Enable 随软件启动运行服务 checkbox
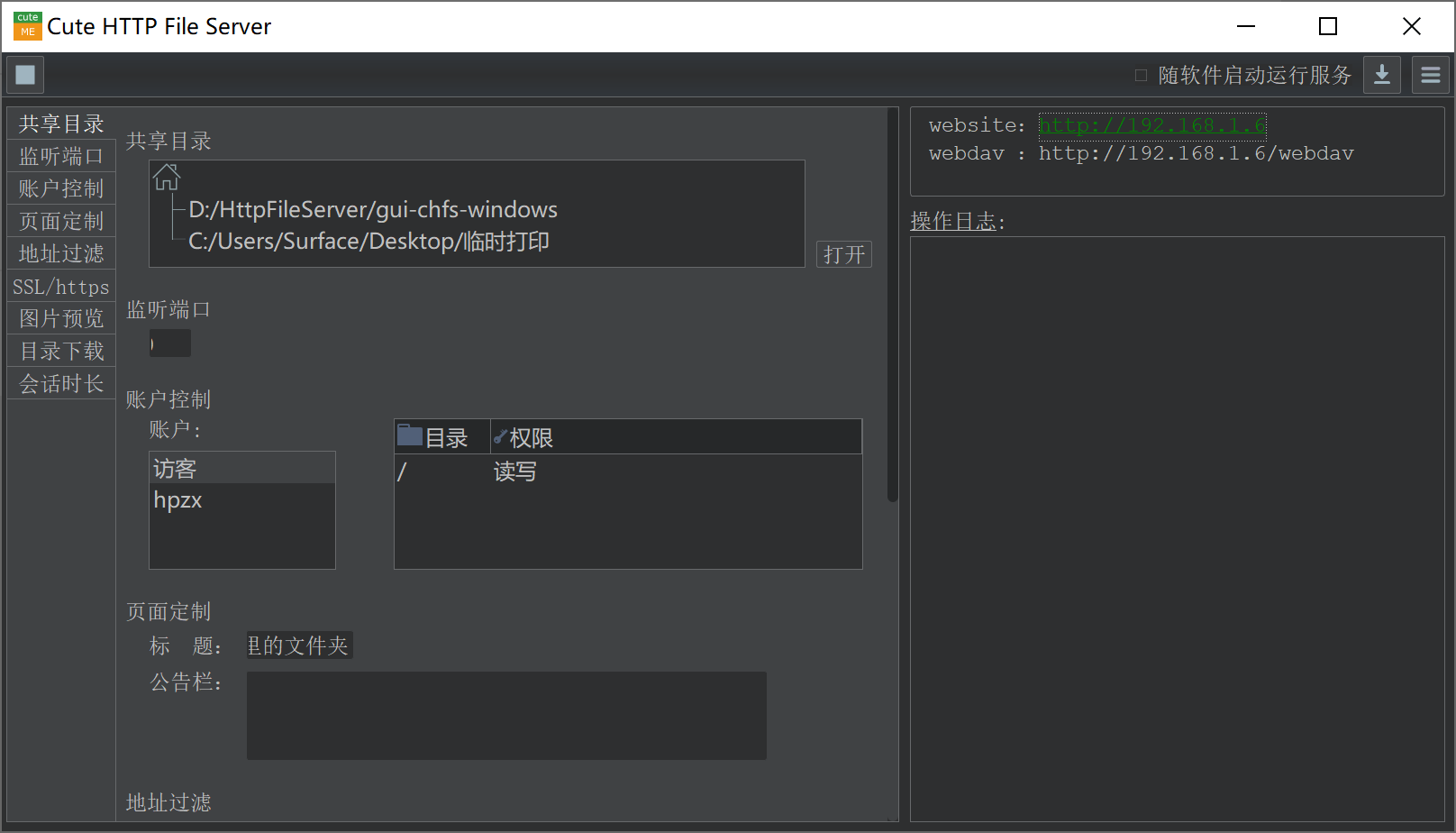1456x833 pixels. coord(1141,76)
